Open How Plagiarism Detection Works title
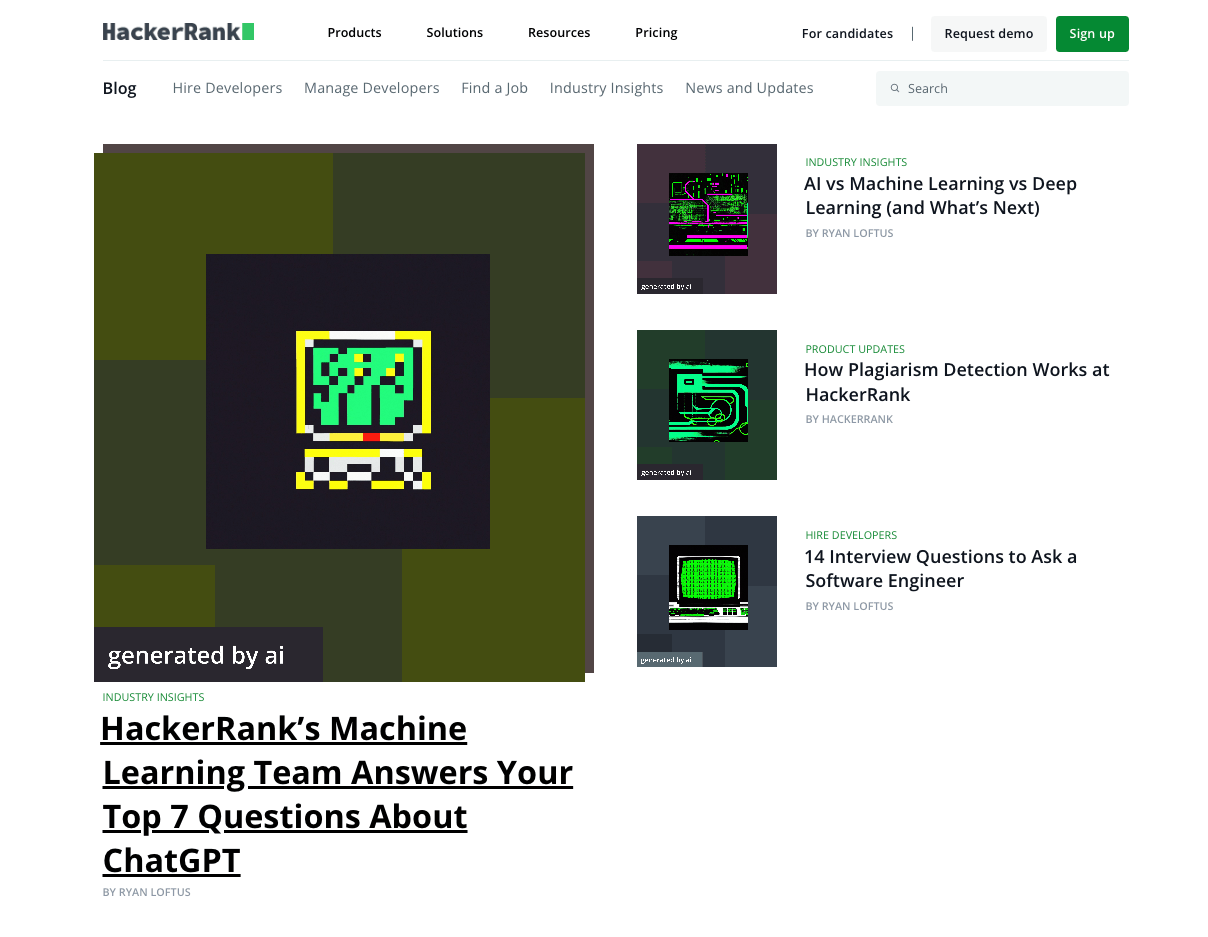The width and height of the screenshot is (1208, 937). click(x=957, y=382)
